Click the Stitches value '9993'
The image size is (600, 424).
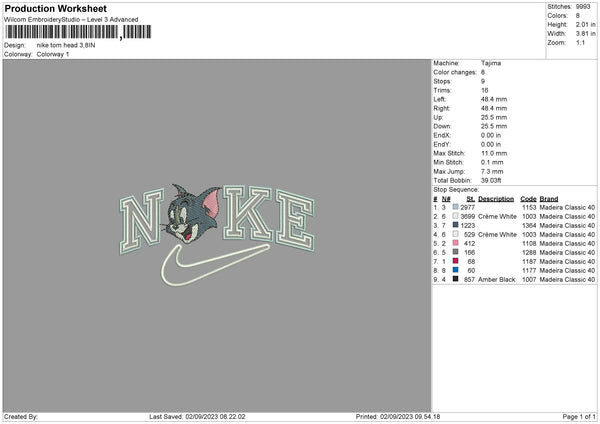tap(583, 7)
